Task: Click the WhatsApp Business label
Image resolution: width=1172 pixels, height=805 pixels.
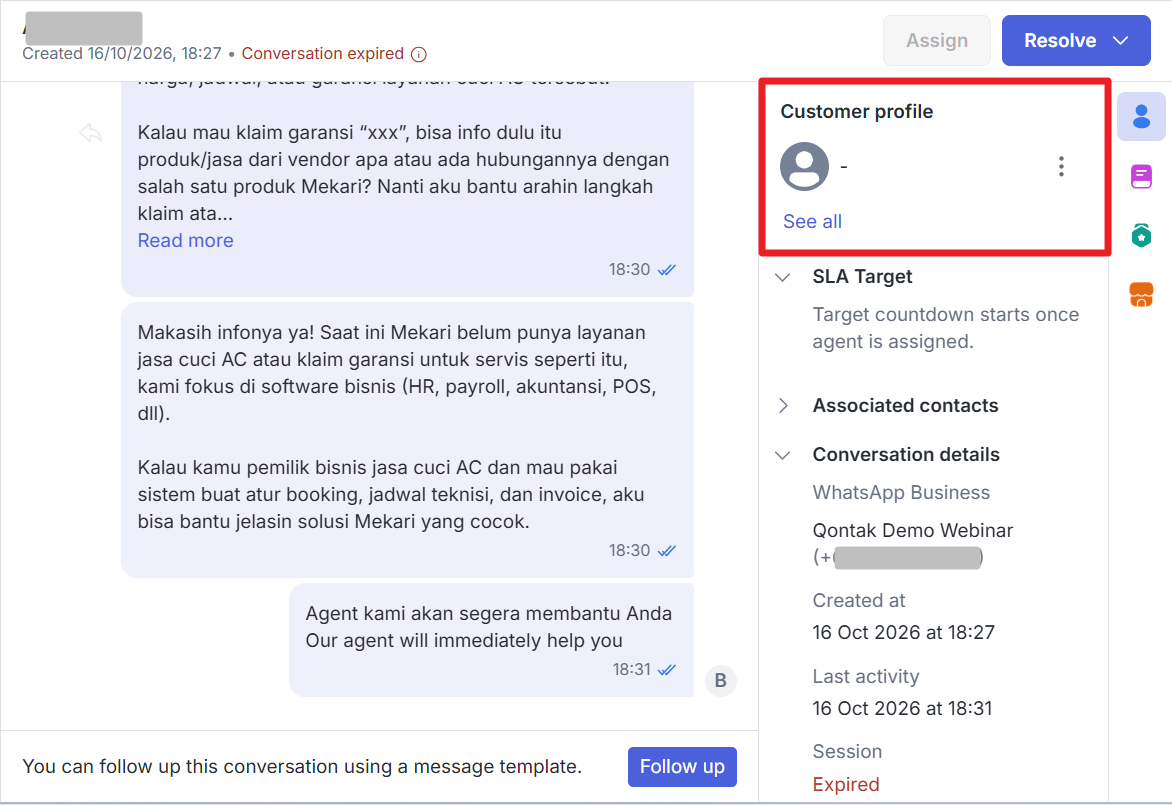Action: 901,493
